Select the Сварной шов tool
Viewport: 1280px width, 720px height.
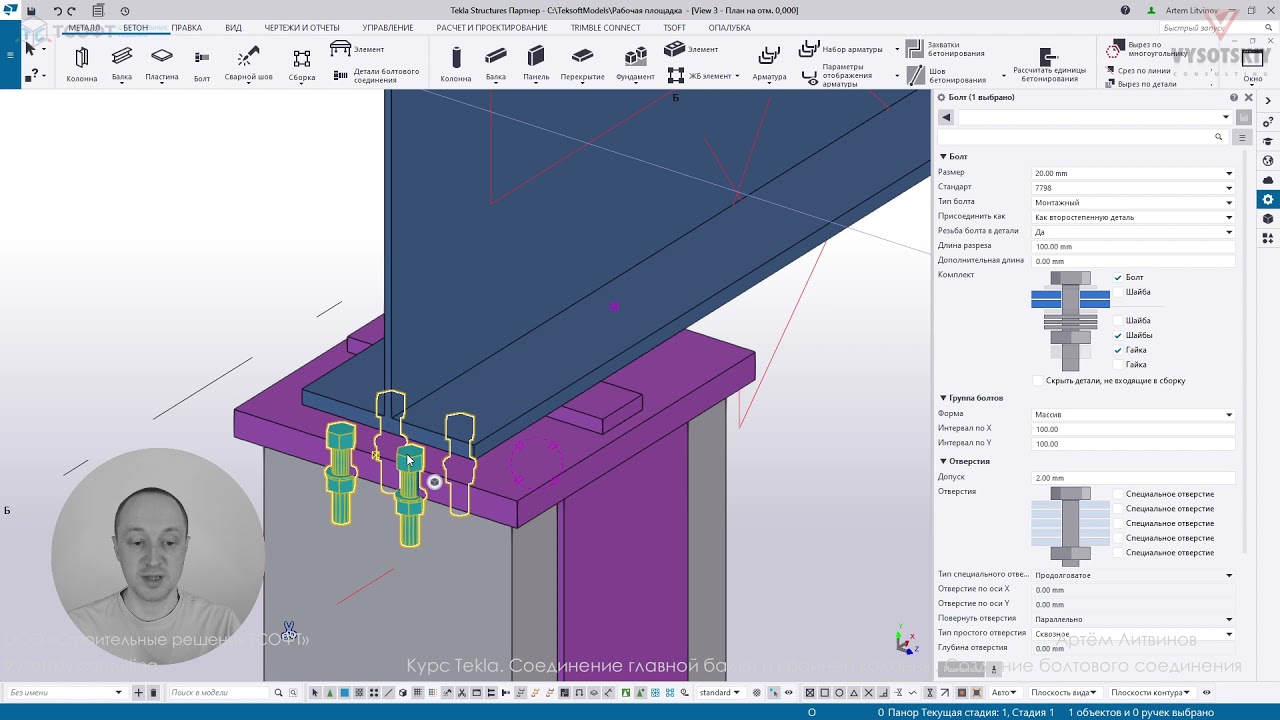pyautogui.click(x=249, y=63)
